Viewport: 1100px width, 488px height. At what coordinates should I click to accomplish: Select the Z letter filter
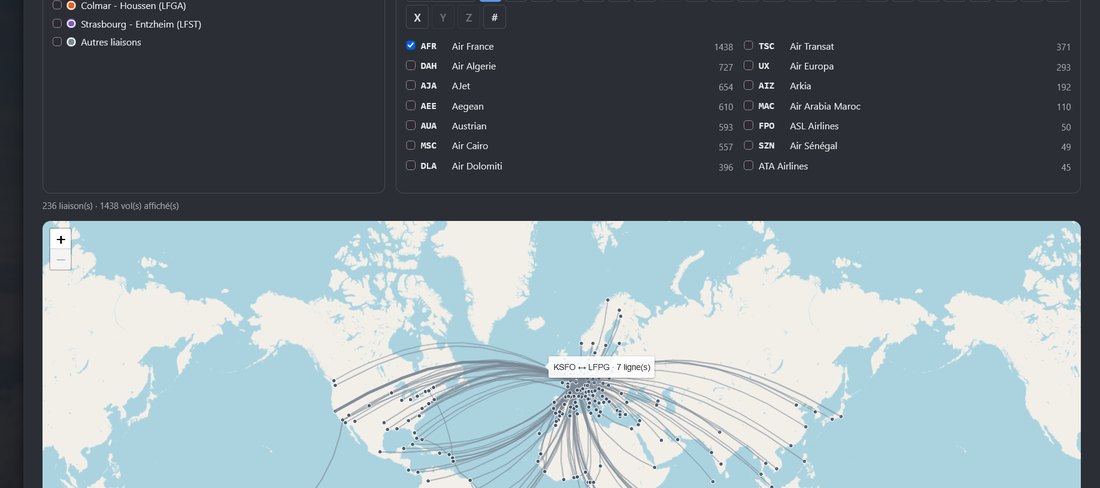coord(469,18)
